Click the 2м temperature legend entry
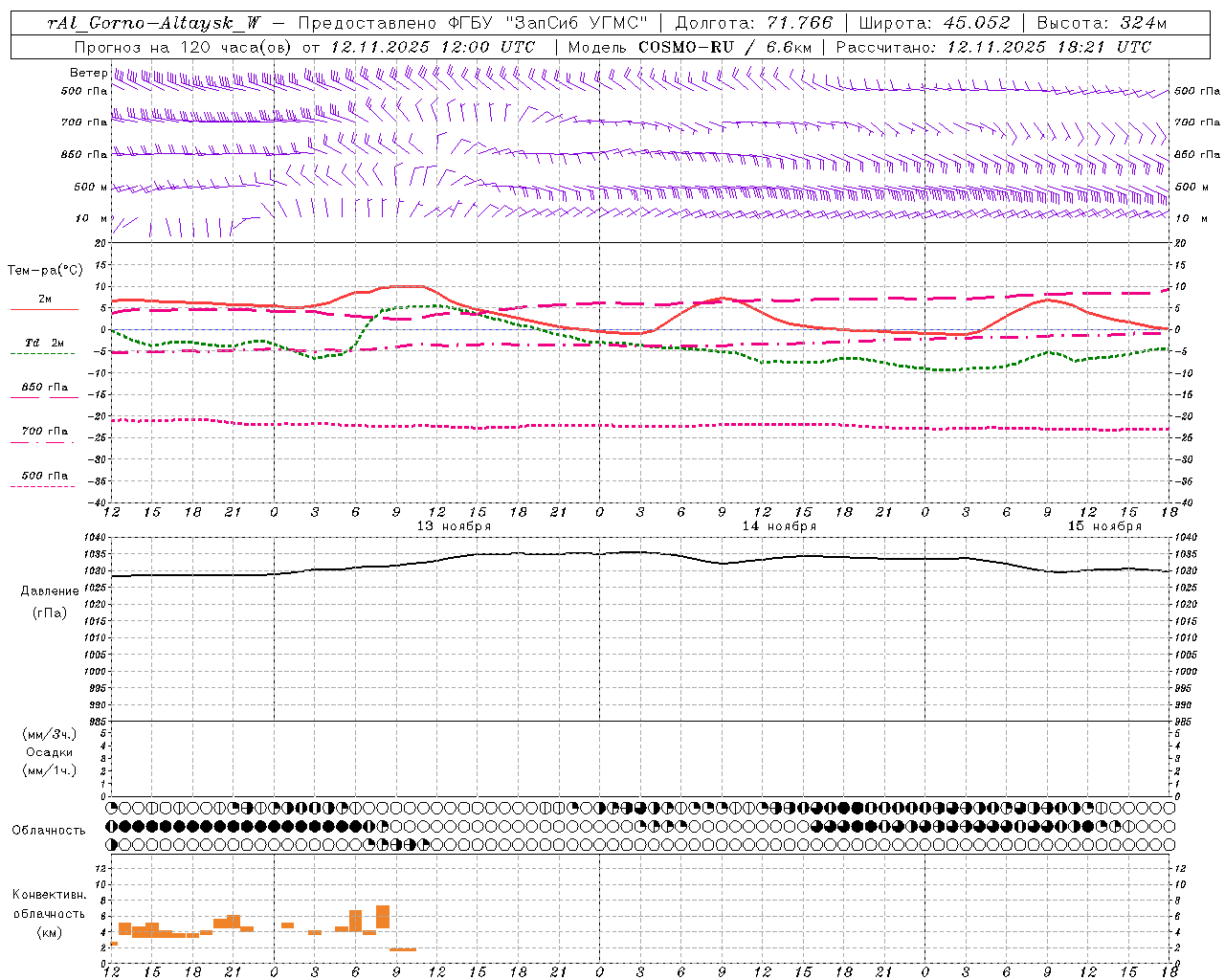Screen dimensions: 1225x980 click(x=45, y=300)
